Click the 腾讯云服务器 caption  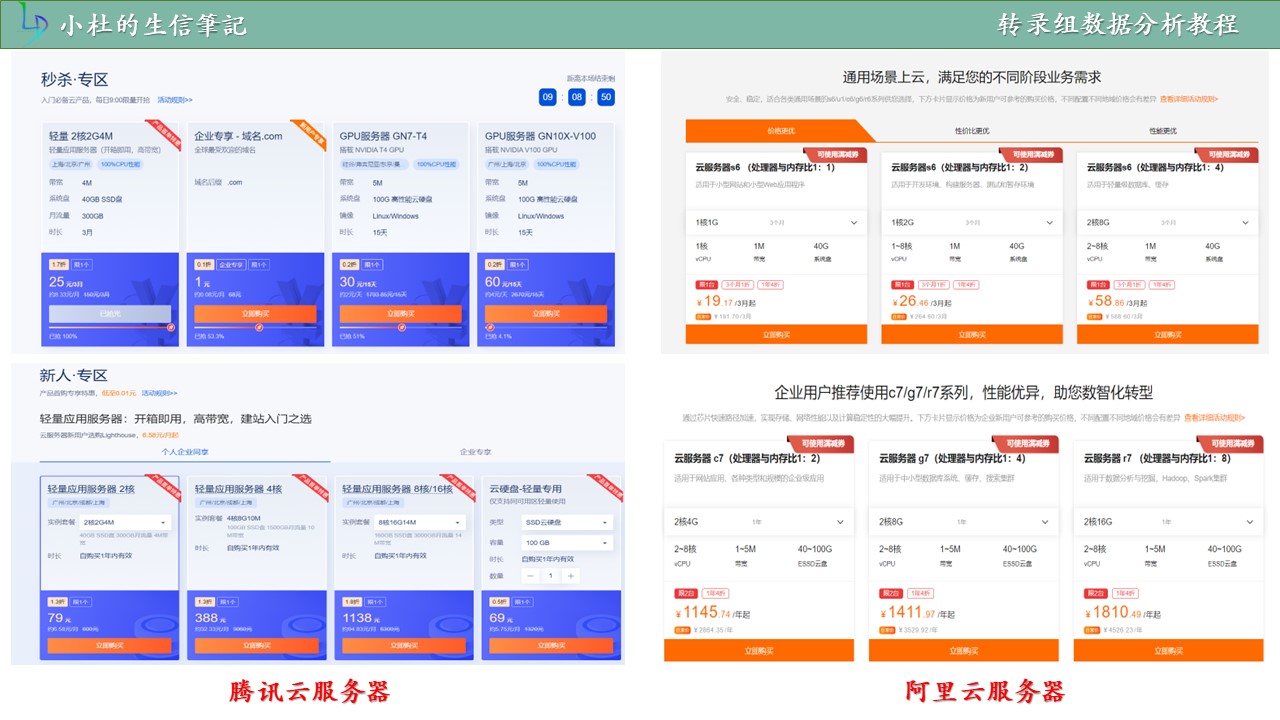click(309, 691)
